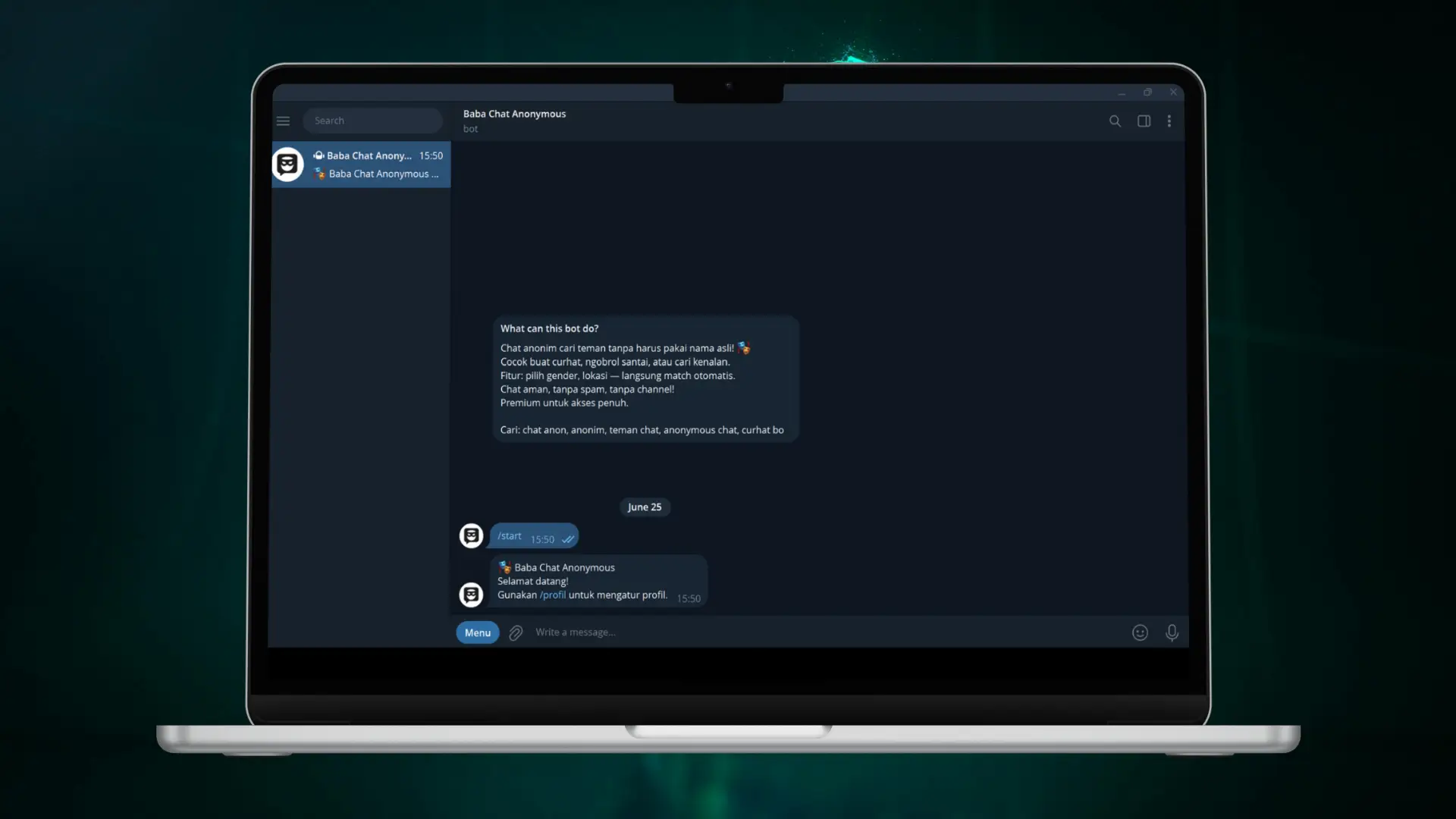Open the emoji picker smiley icon
This screenshot has height=819, width=1456.
pos(1140,632)
